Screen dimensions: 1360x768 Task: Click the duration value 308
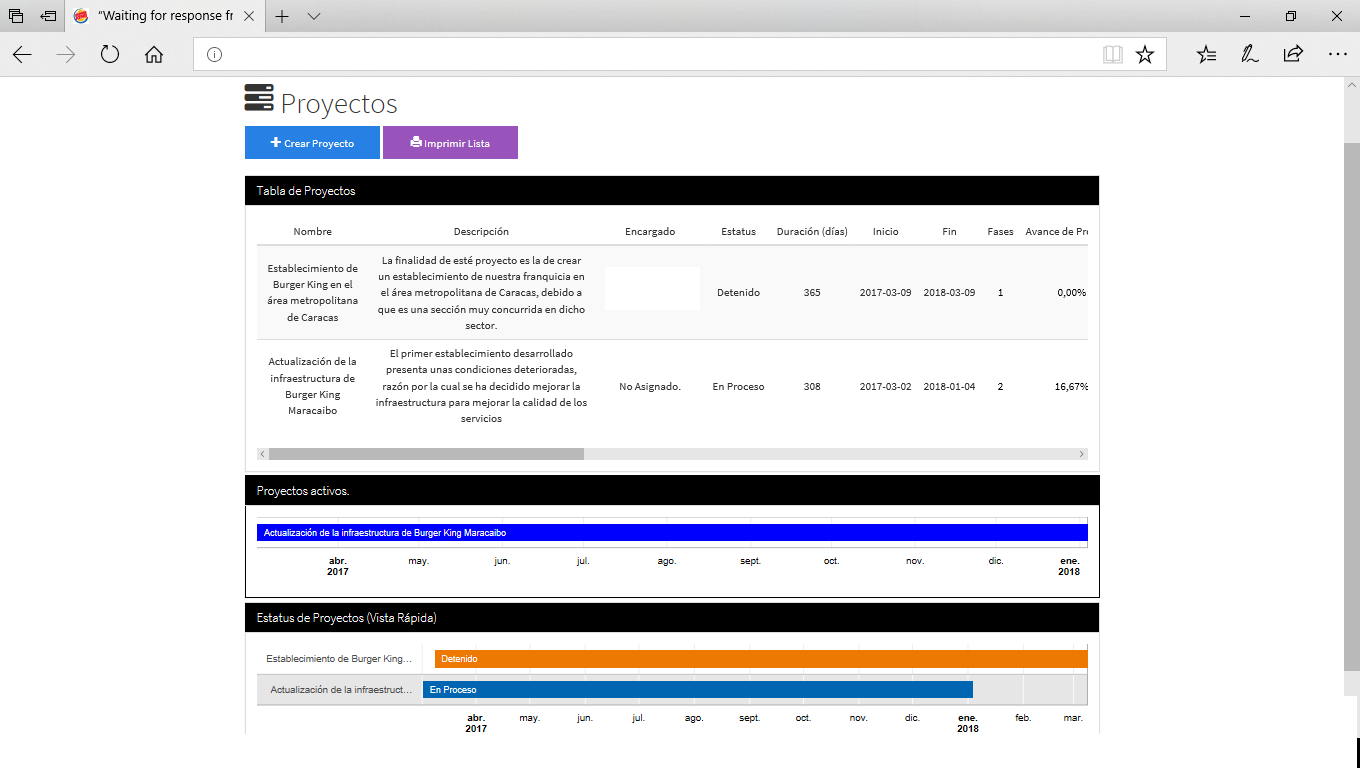pyautogui.click(x=812, y=386)
